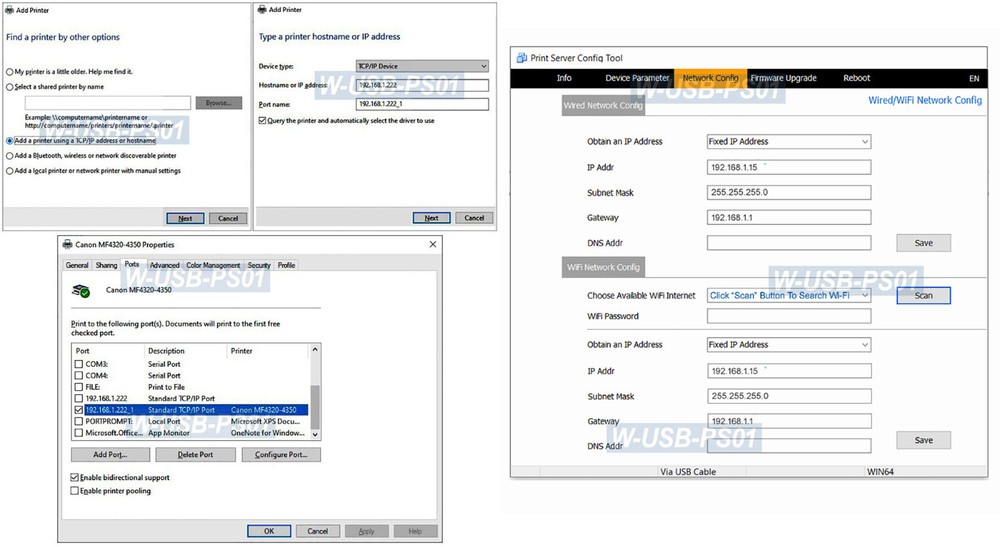Check the PORTPROMPT: port checkbox
The width and height of the screenshot is (1000, 547).
(79, 421)
